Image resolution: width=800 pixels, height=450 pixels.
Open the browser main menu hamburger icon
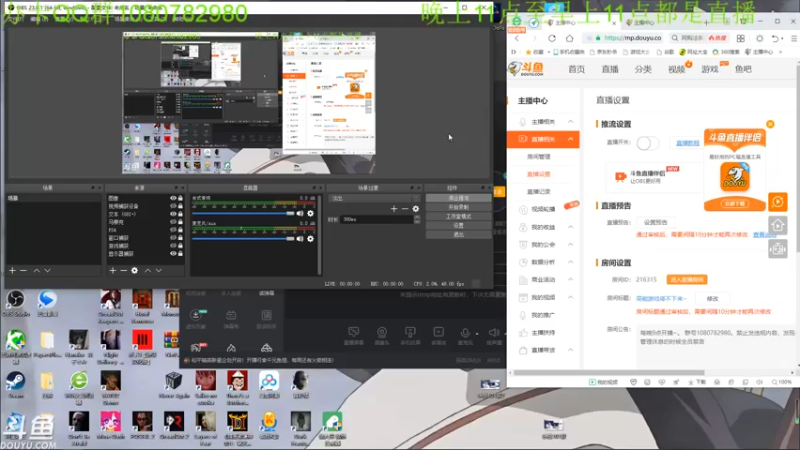[794, 38]
